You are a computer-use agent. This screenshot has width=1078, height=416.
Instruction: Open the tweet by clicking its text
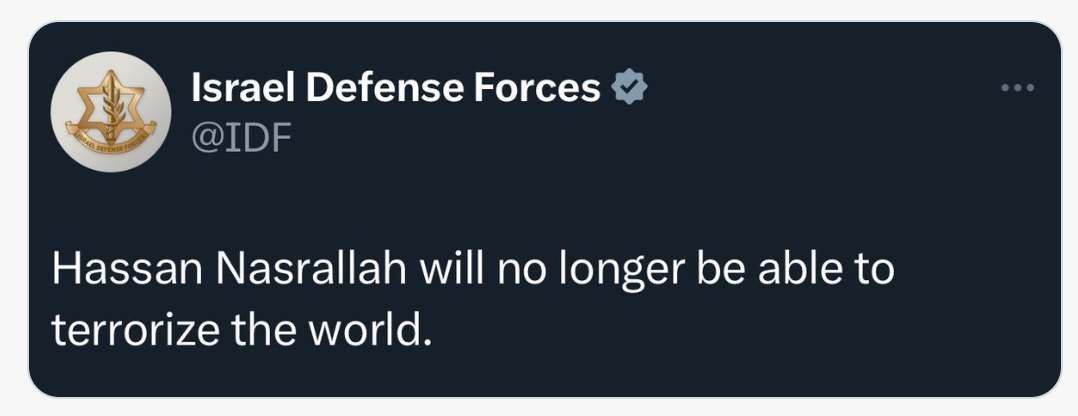pyautogui.click(x=473, y=300)
